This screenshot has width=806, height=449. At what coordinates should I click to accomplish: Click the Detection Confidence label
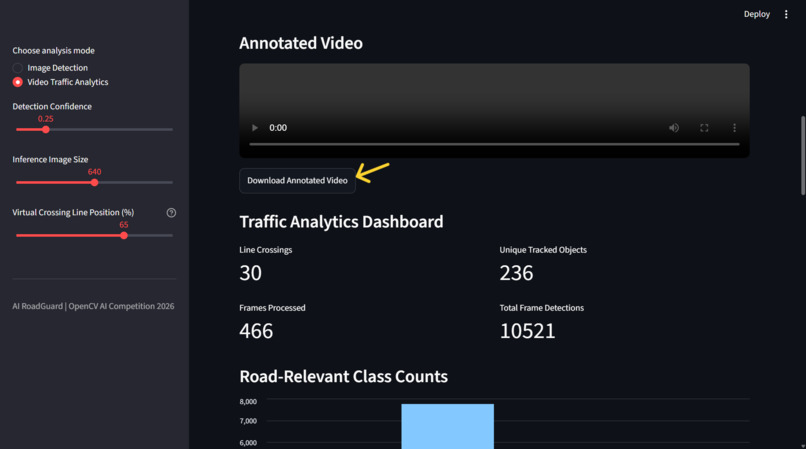tap(52, 106)
